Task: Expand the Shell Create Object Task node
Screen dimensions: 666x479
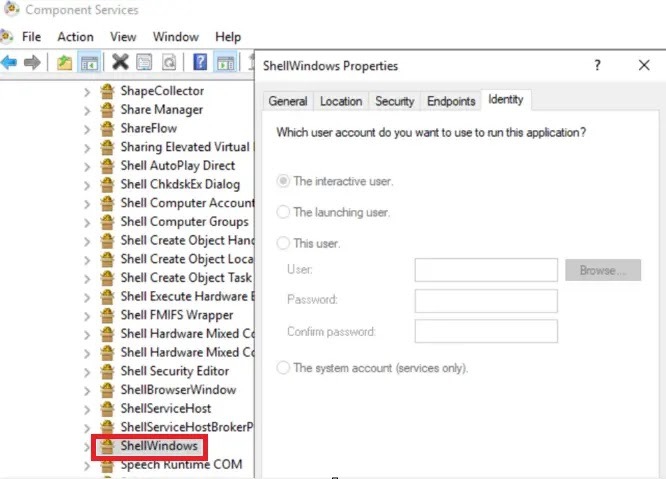Action: tap(87, 279)
